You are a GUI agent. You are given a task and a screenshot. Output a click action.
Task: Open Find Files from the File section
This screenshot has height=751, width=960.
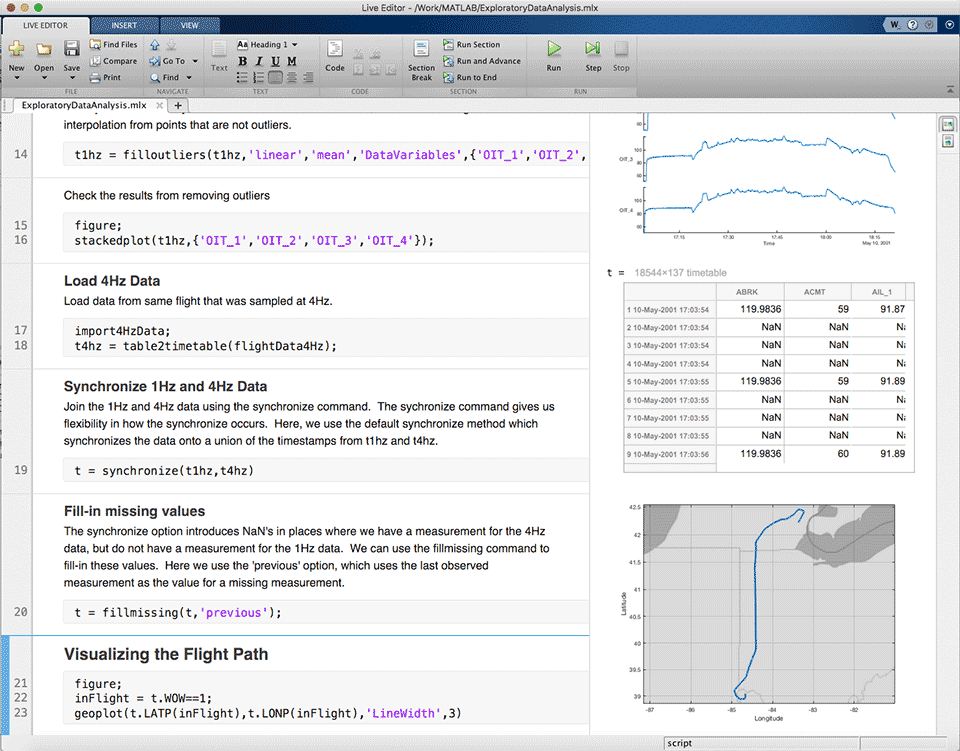pyautogui.click(x=112, y=43)
